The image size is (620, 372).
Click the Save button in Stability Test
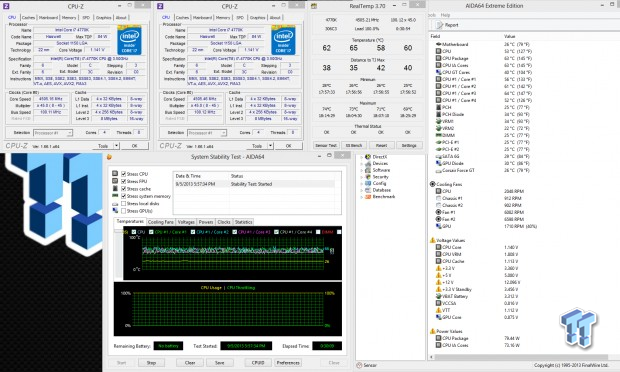point(220,363)
